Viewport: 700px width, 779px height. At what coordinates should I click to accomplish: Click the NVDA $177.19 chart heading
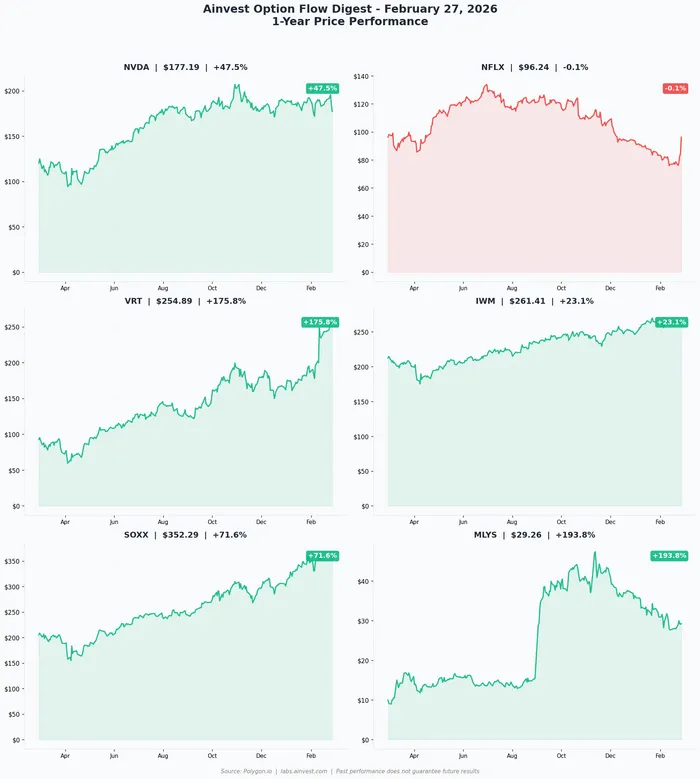tap(185, 67)
